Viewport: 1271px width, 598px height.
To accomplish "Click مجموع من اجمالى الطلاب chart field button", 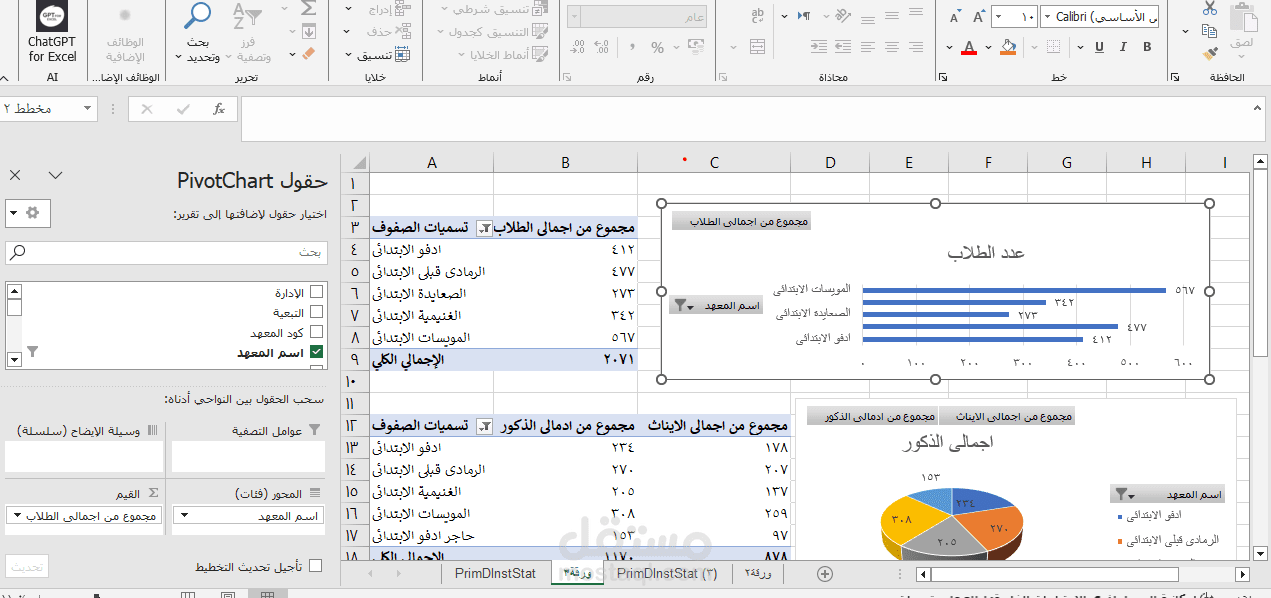I will pyautogui.click(x=741, y=222).
